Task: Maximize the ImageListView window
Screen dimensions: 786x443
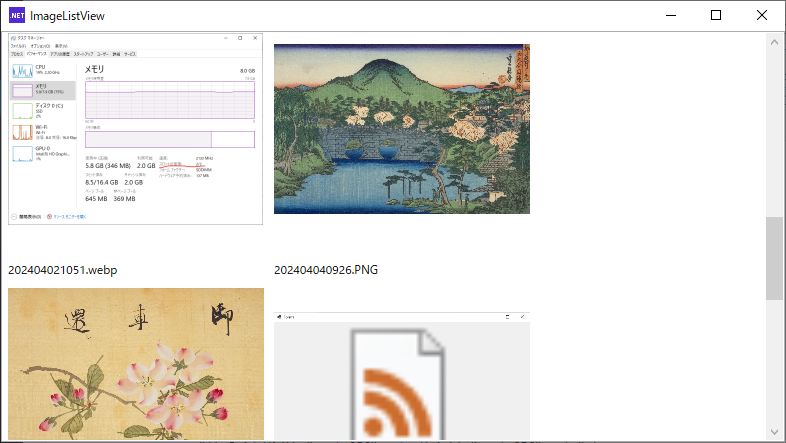Action: 716,16
